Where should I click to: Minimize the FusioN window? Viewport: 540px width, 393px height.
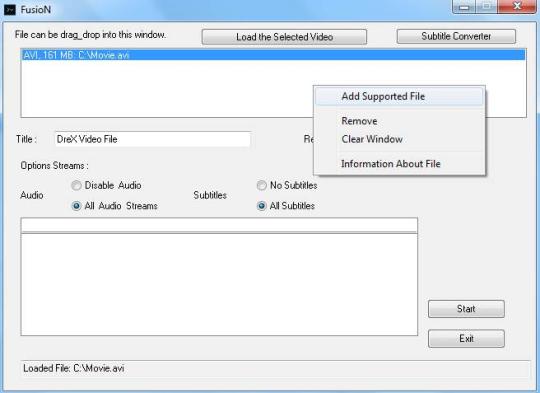(464, 7)
